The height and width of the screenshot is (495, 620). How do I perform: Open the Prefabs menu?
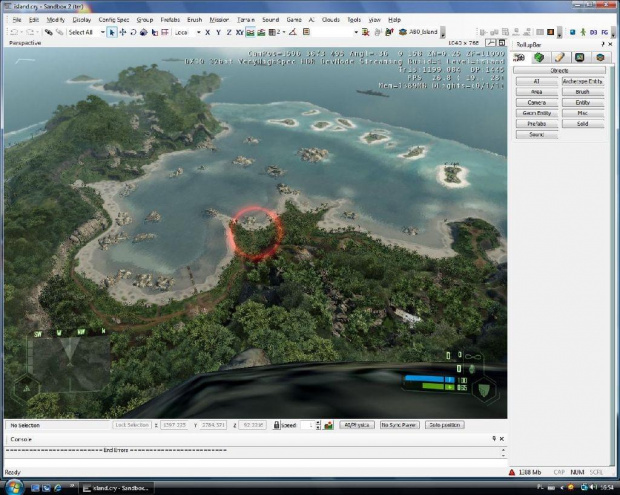(168, 19)
